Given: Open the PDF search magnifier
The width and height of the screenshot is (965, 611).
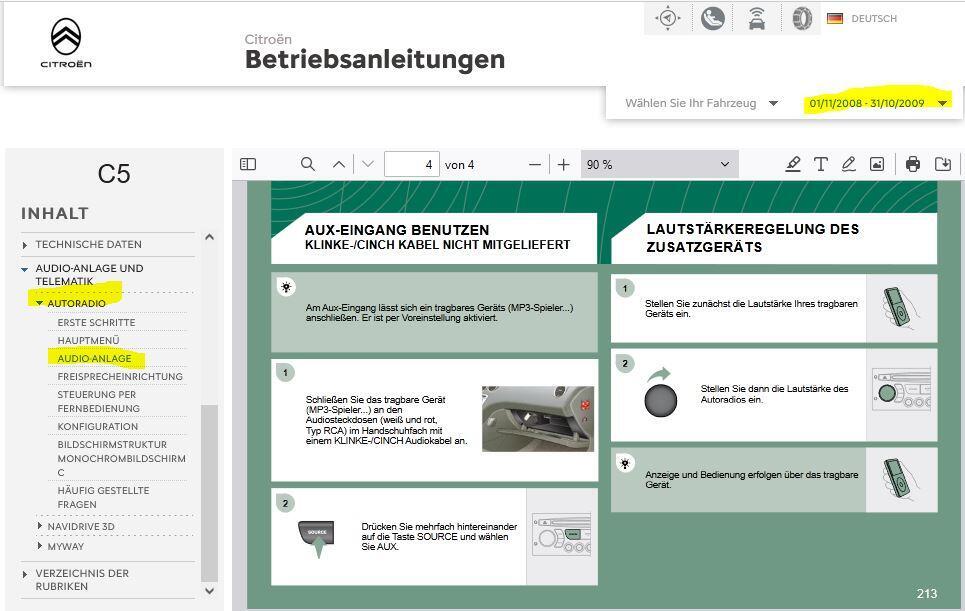Looking at the screenshot, I should point(308,164).
